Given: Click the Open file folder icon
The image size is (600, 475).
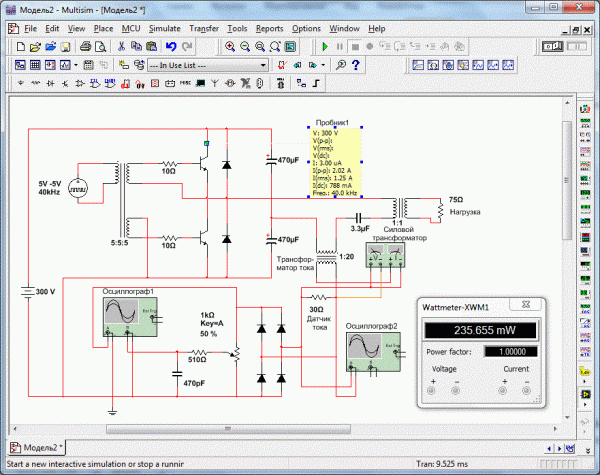Looking at the screenshot, I should [x=35, y=47].
